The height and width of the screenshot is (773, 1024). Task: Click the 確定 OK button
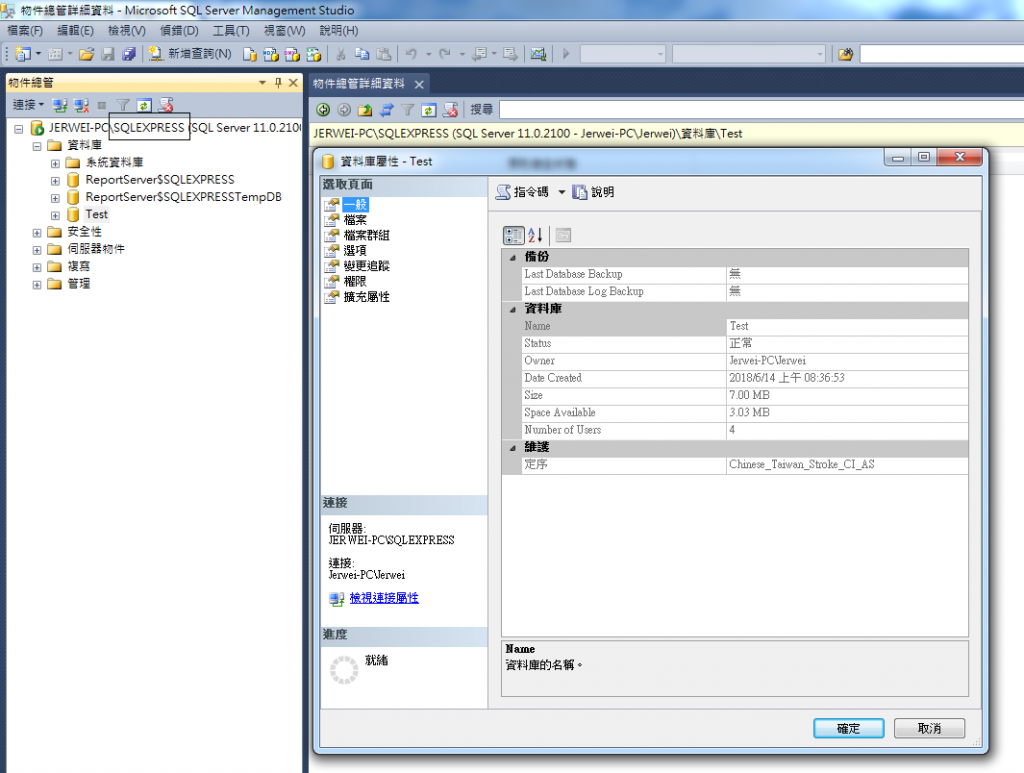coord(848,728)
